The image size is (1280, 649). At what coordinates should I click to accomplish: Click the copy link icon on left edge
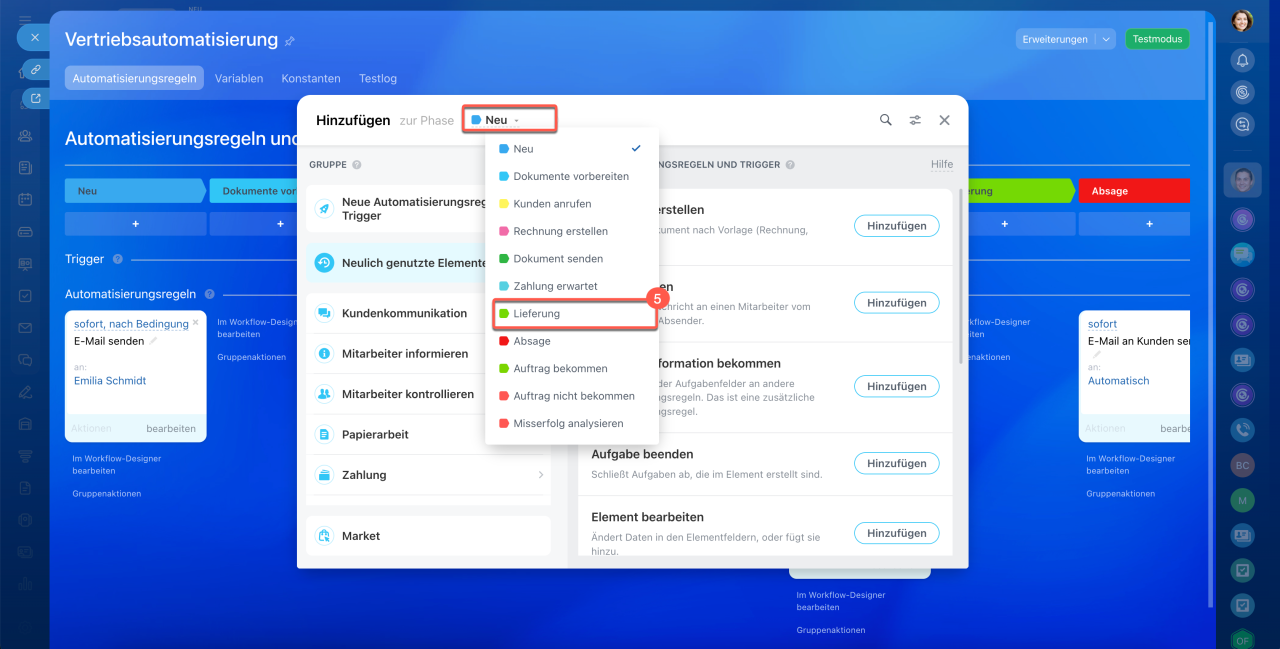35,69
